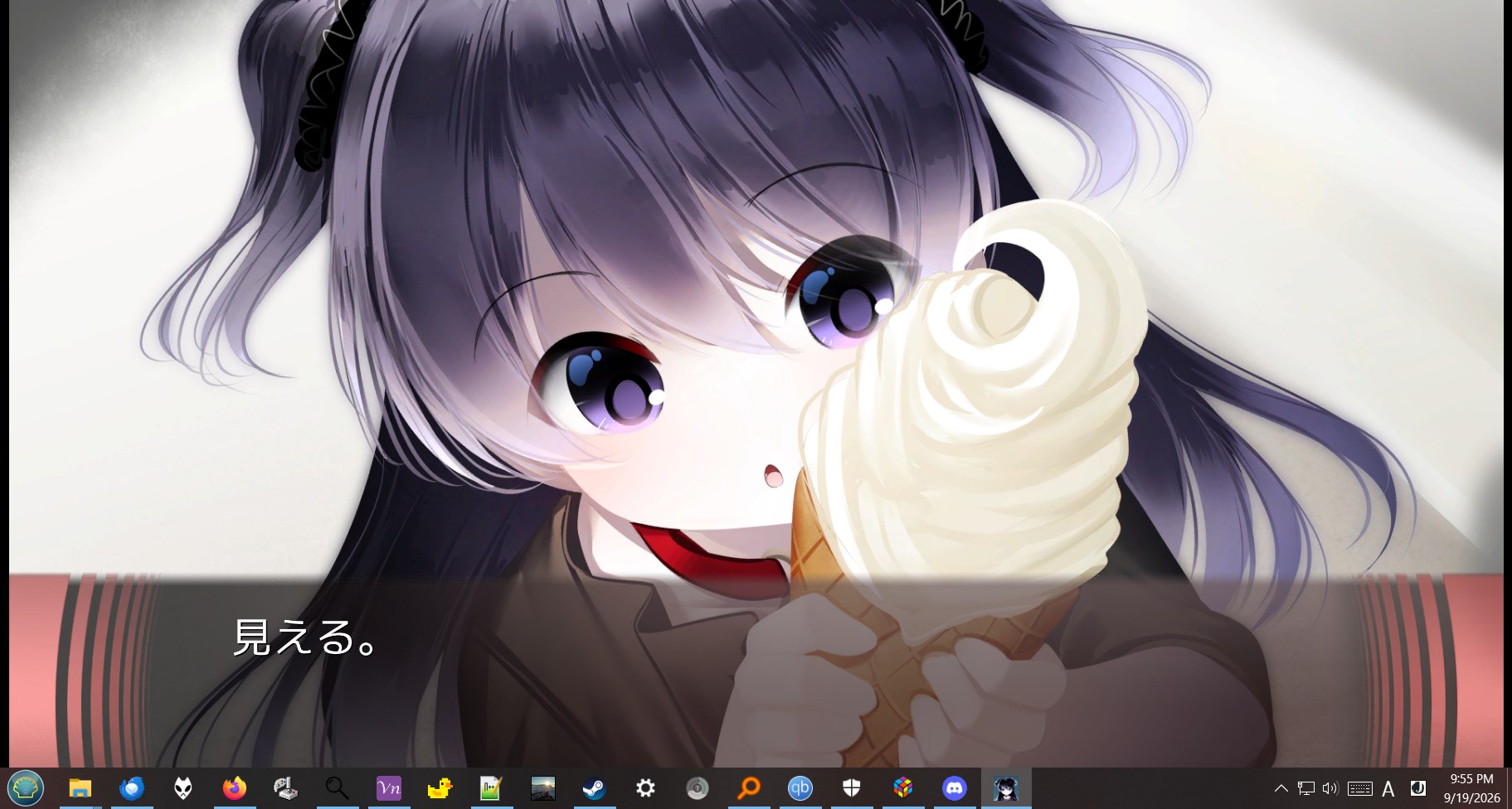The image size is (1512, 809).
Task: Open File Explorer from the taskbar
Action: [x=80, y=787]
